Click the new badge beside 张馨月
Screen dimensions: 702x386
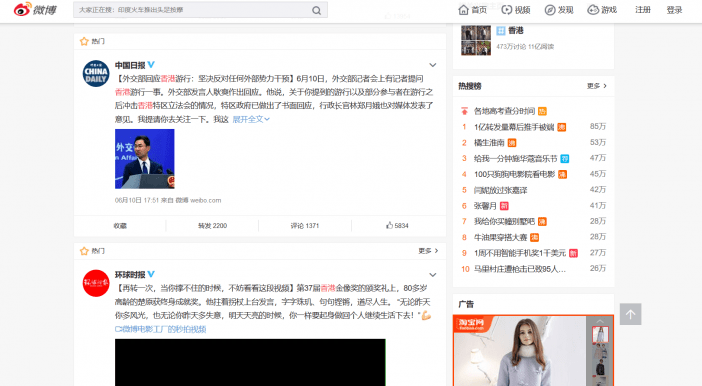coord(504,206)
